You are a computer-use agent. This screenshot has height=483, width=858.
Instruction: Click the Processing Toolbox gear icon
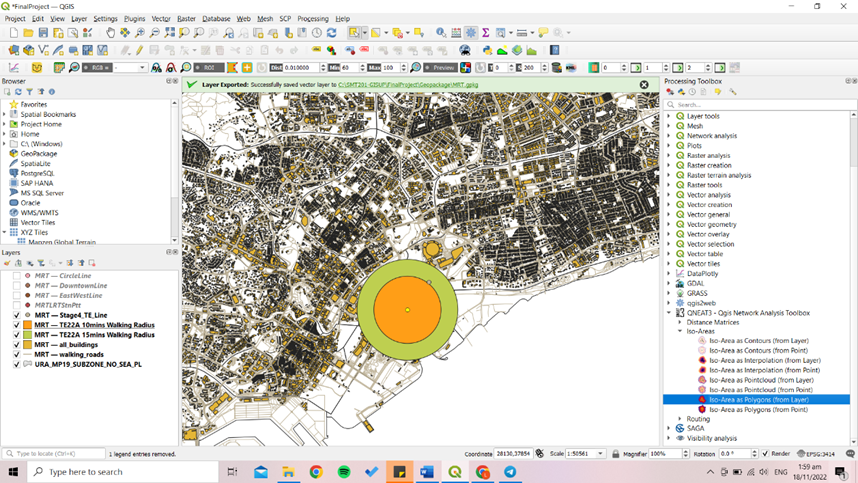(x=471, y=33)
